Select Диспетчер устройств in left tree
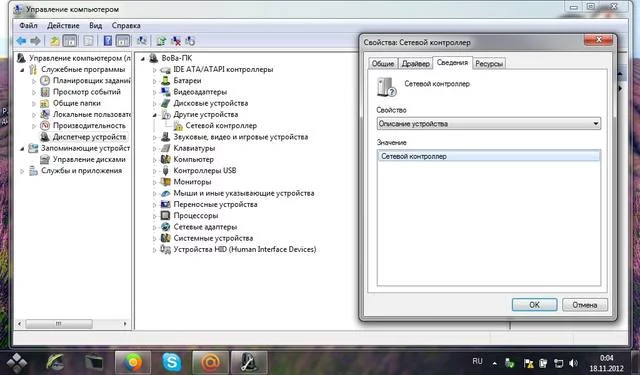 pos(89,137)
